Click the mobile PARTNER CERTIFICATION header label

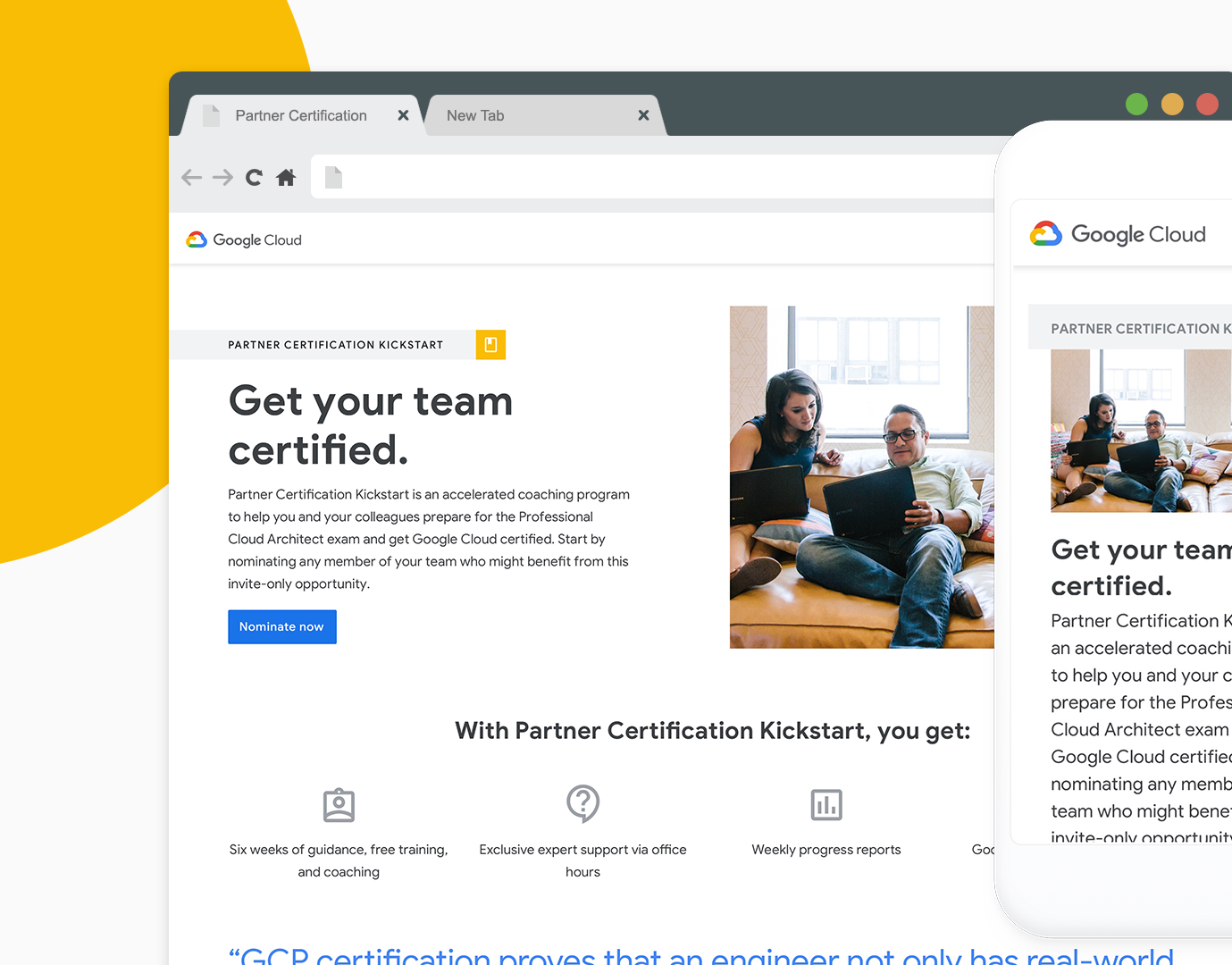tap(1141, 329)
